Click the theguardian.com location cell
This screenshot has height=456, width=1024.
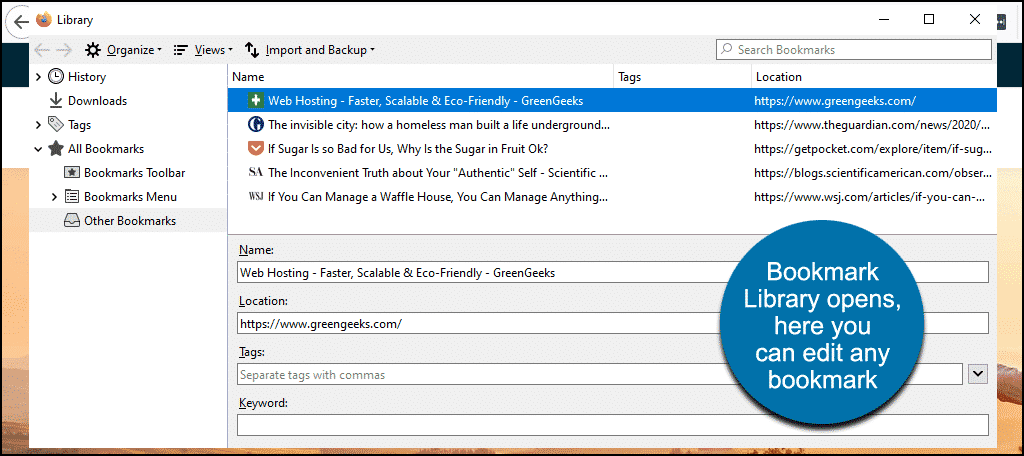(x=873, y=124)
